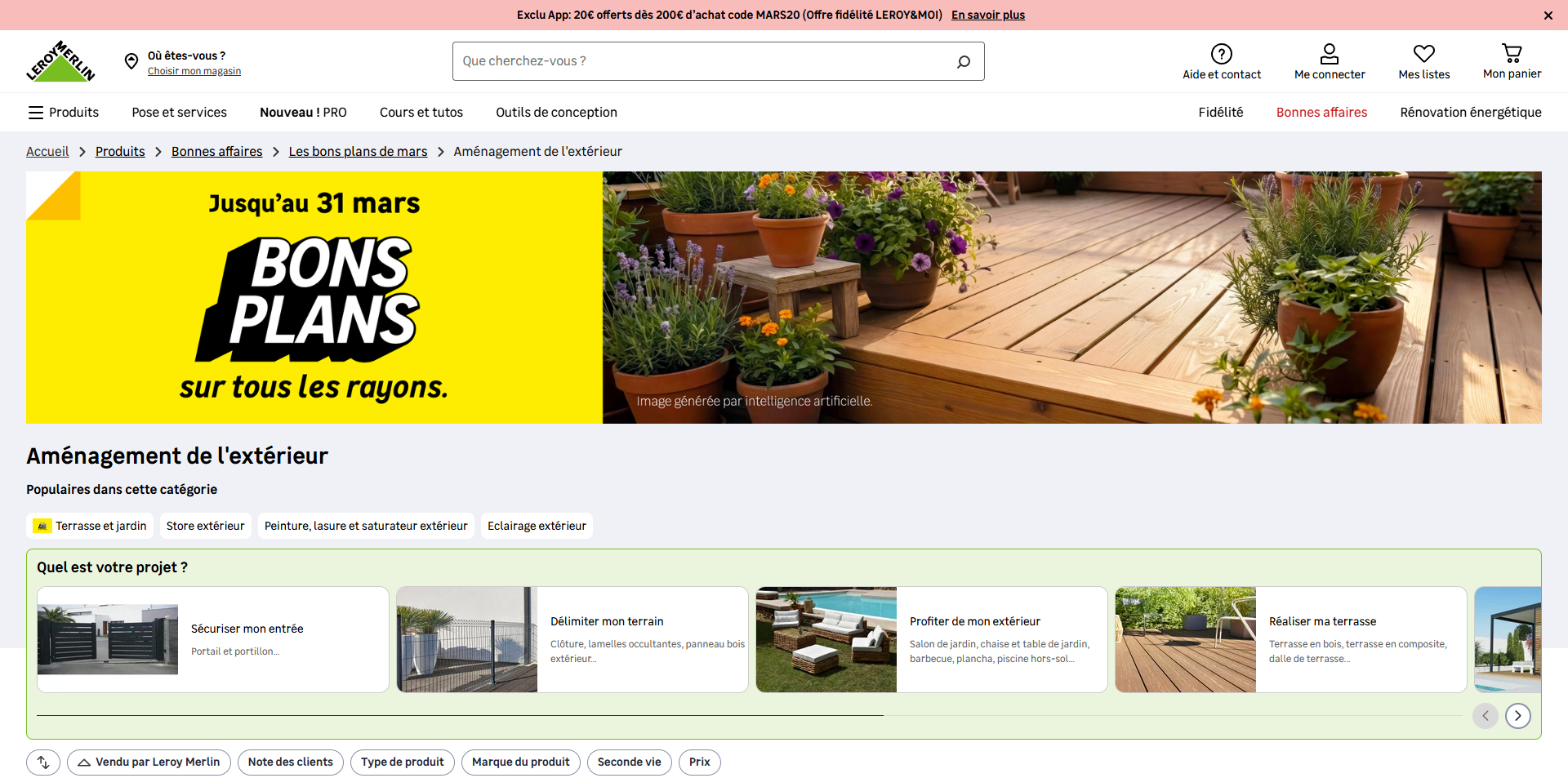Go to Fidélité page
1568x778 pixels.
(1221, 112)
